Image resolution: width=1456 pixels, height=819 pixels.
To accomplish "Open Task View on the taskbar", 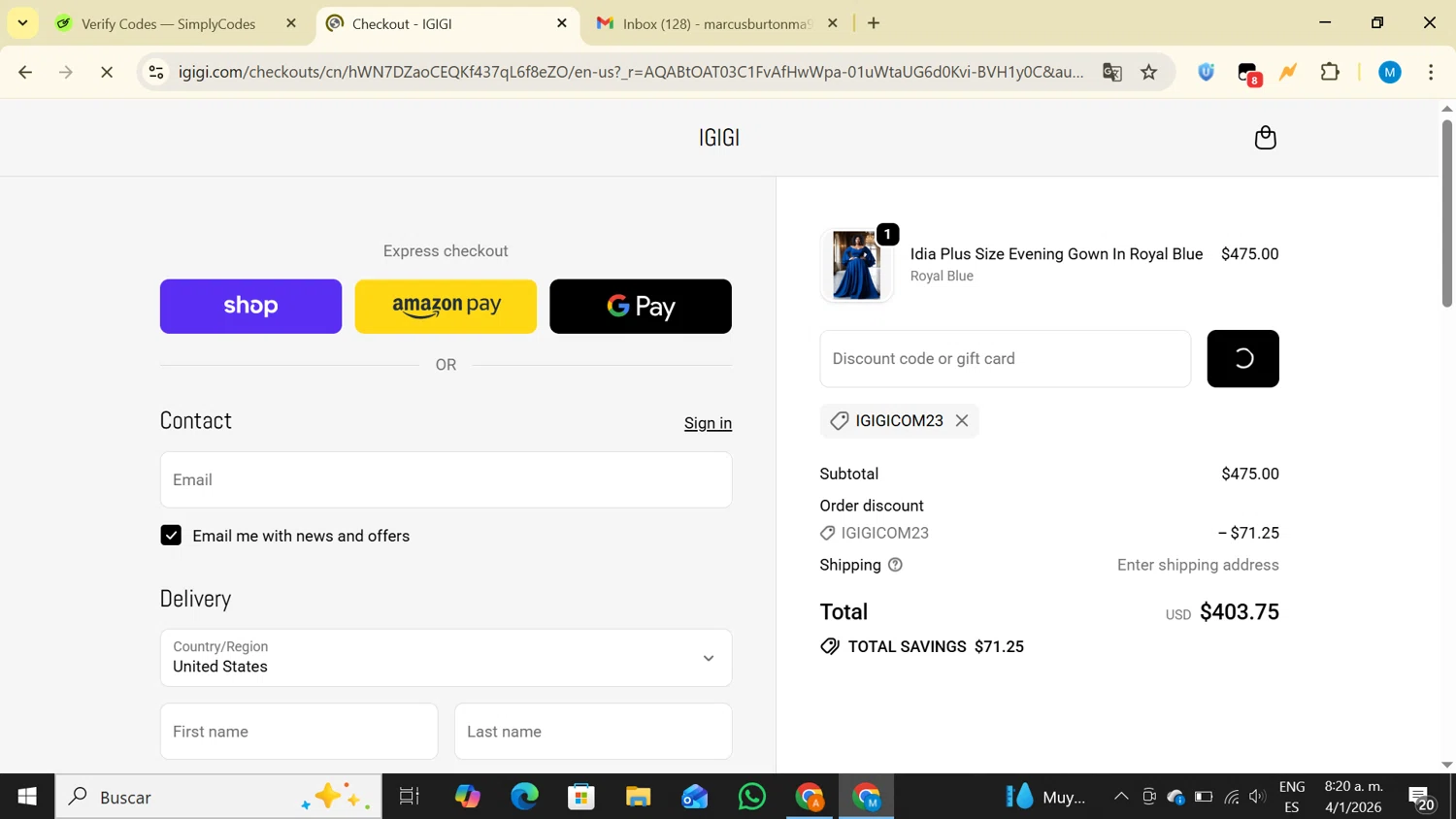I will [x=410, y=797].
